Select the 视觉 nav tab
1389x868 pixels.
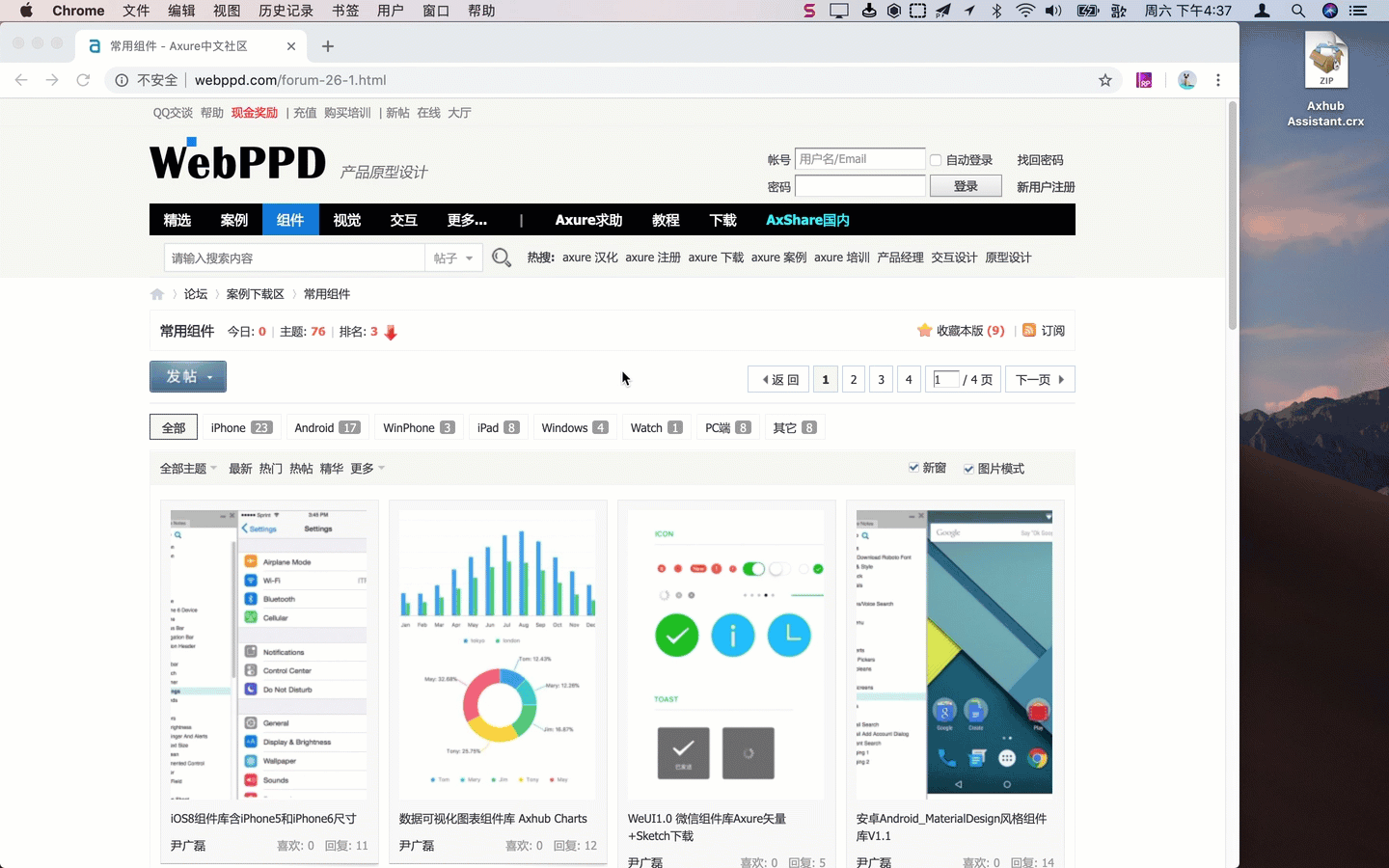[347, 220]
